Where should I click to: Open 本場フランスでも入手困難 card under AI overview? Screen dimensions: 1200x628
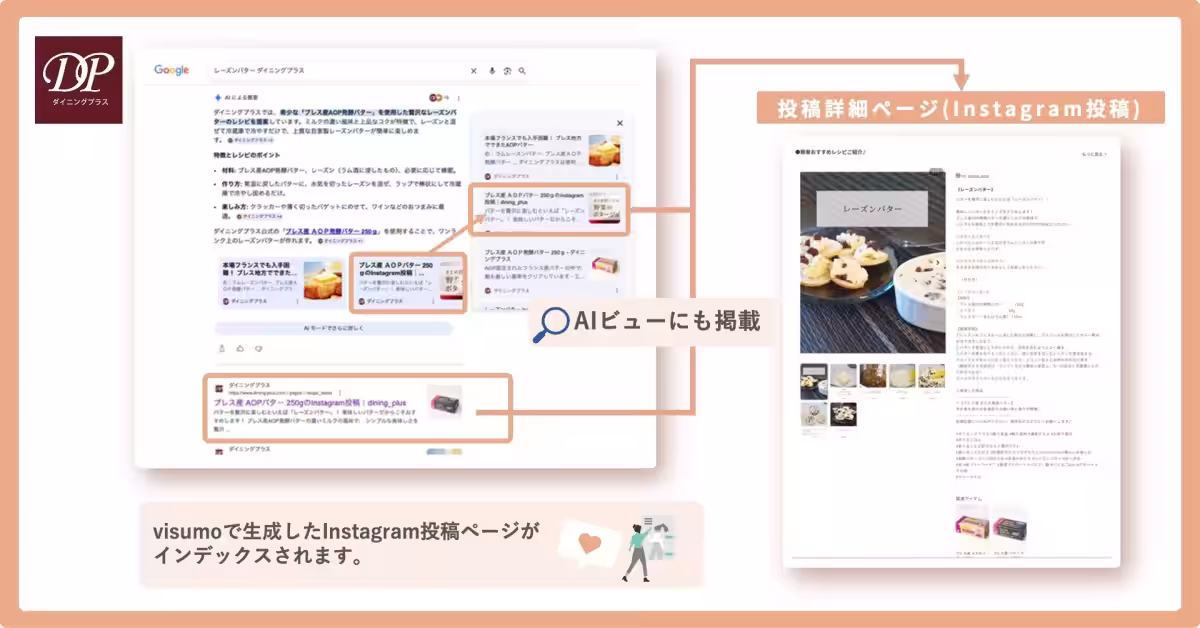(x=281, y=283)
